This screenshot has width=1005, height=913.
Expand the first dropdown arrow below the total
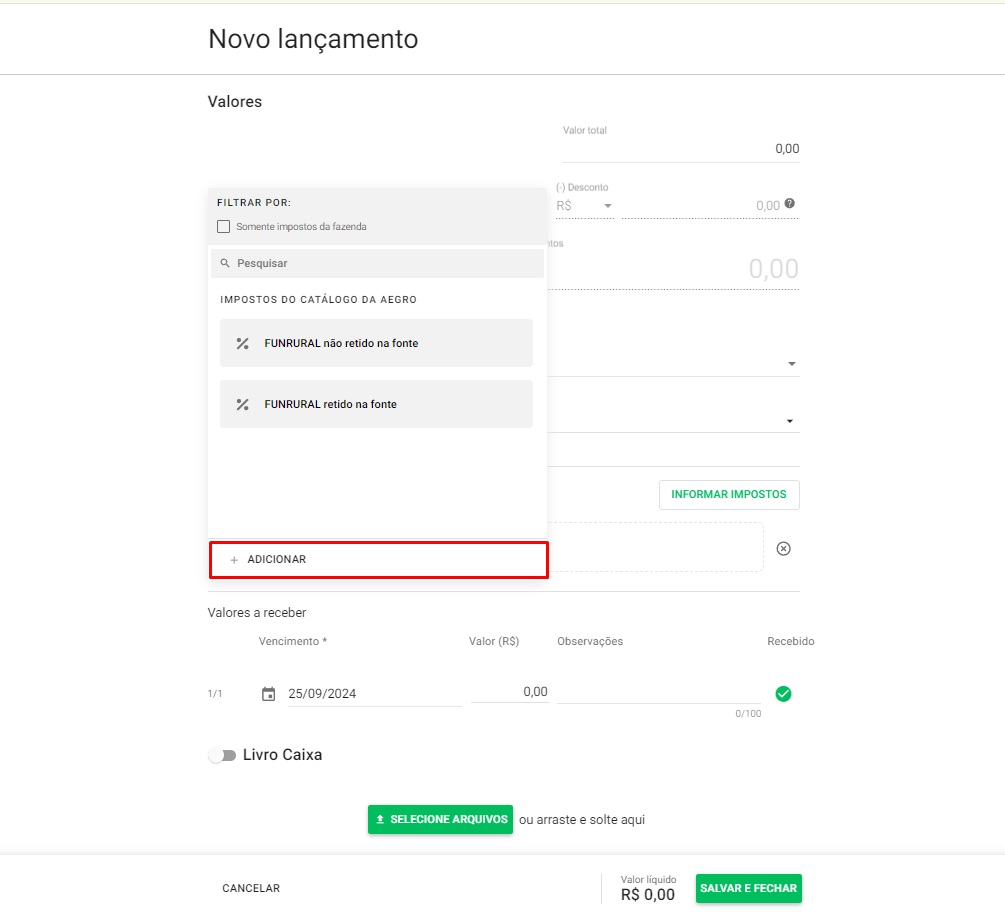[791, 364]
